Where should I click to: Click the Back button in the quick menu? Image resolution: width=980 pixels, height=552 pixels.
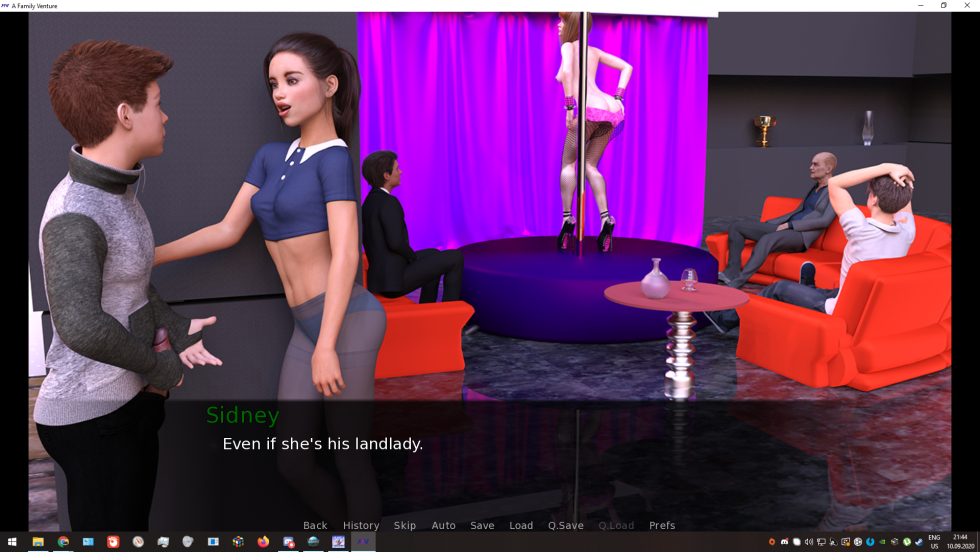pyautogui.click(x=315, y=525)
